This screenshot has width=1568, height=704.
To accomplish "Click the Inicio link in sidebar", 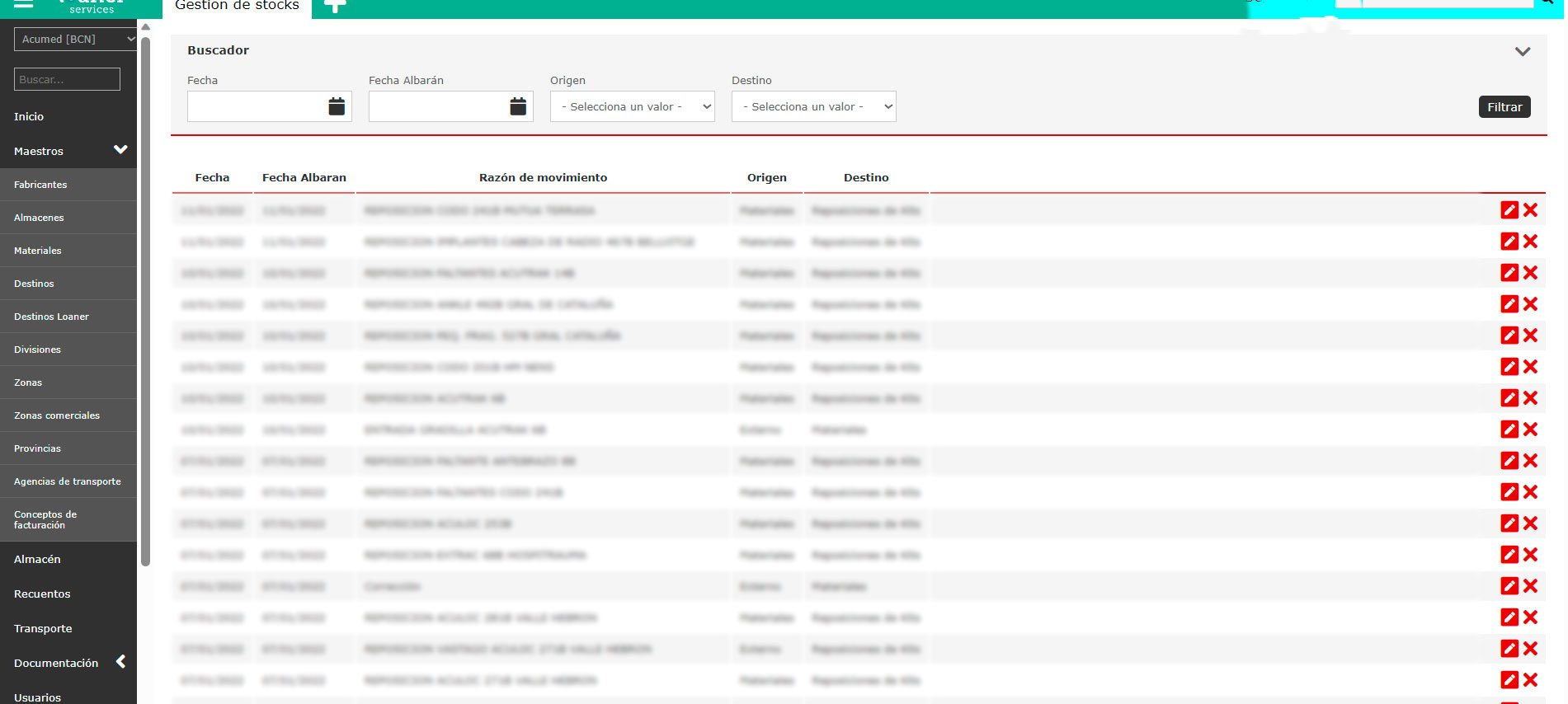I will [29, 116].
